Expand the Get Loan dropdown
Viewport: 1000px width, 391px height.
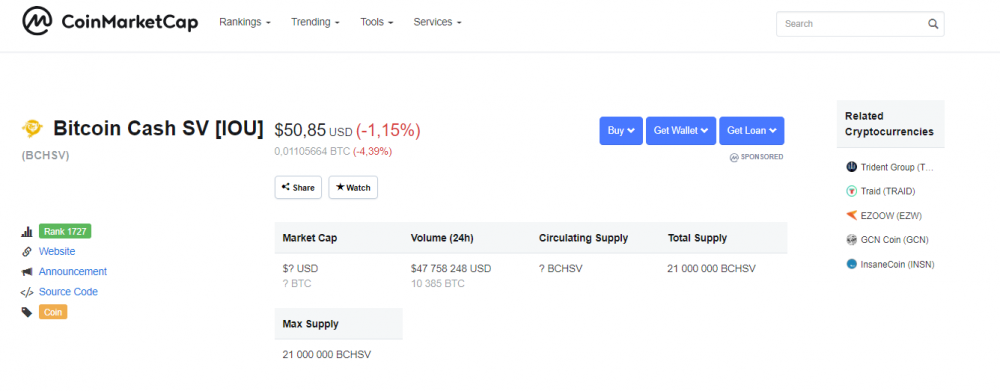pos(752,131)
